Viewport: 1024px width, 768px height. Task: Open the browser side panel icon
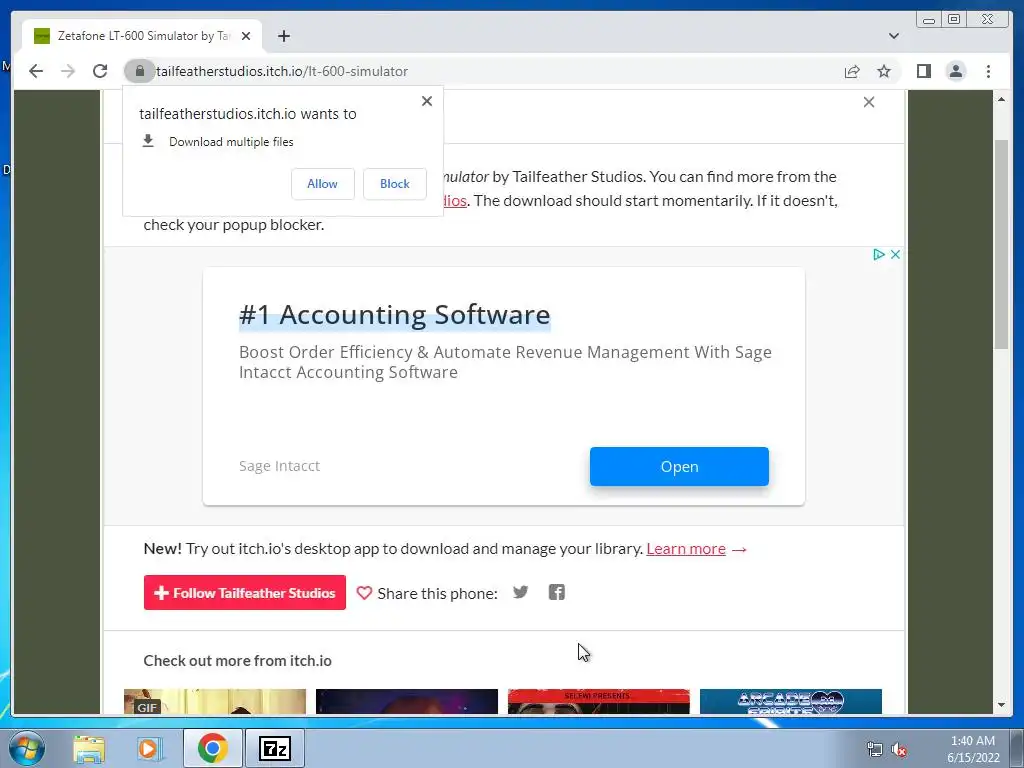(923, 71)
